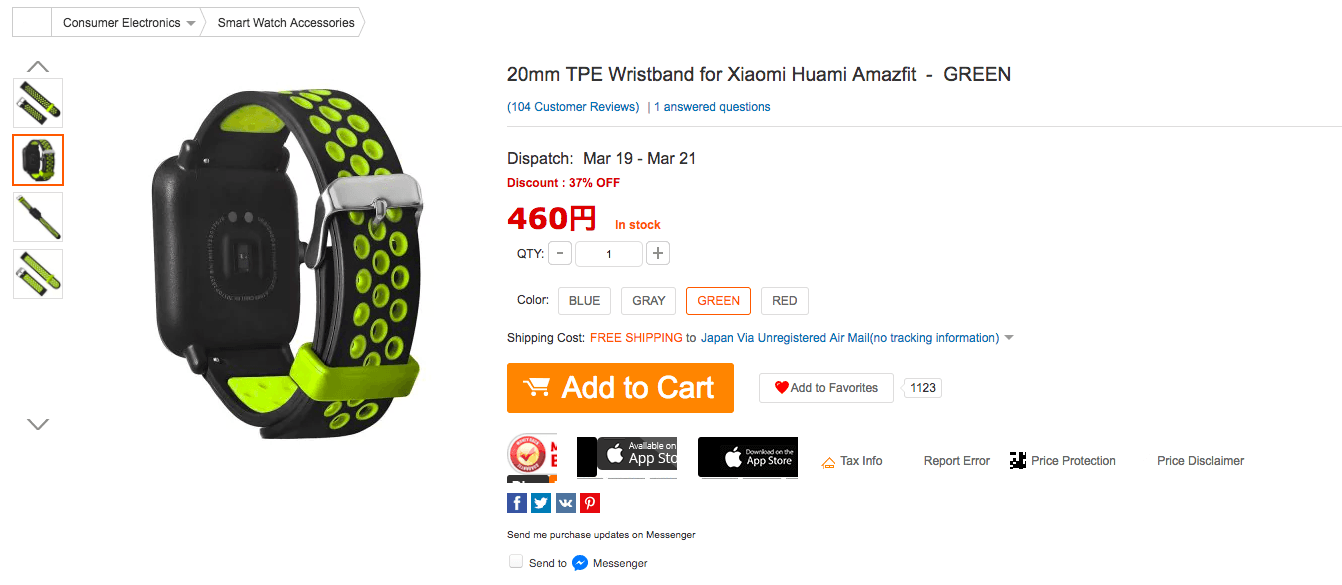Viewport: 1342px width, 585px height.
Task: Show next thumbnails with down chevron
Action: (x=38, y=424)
